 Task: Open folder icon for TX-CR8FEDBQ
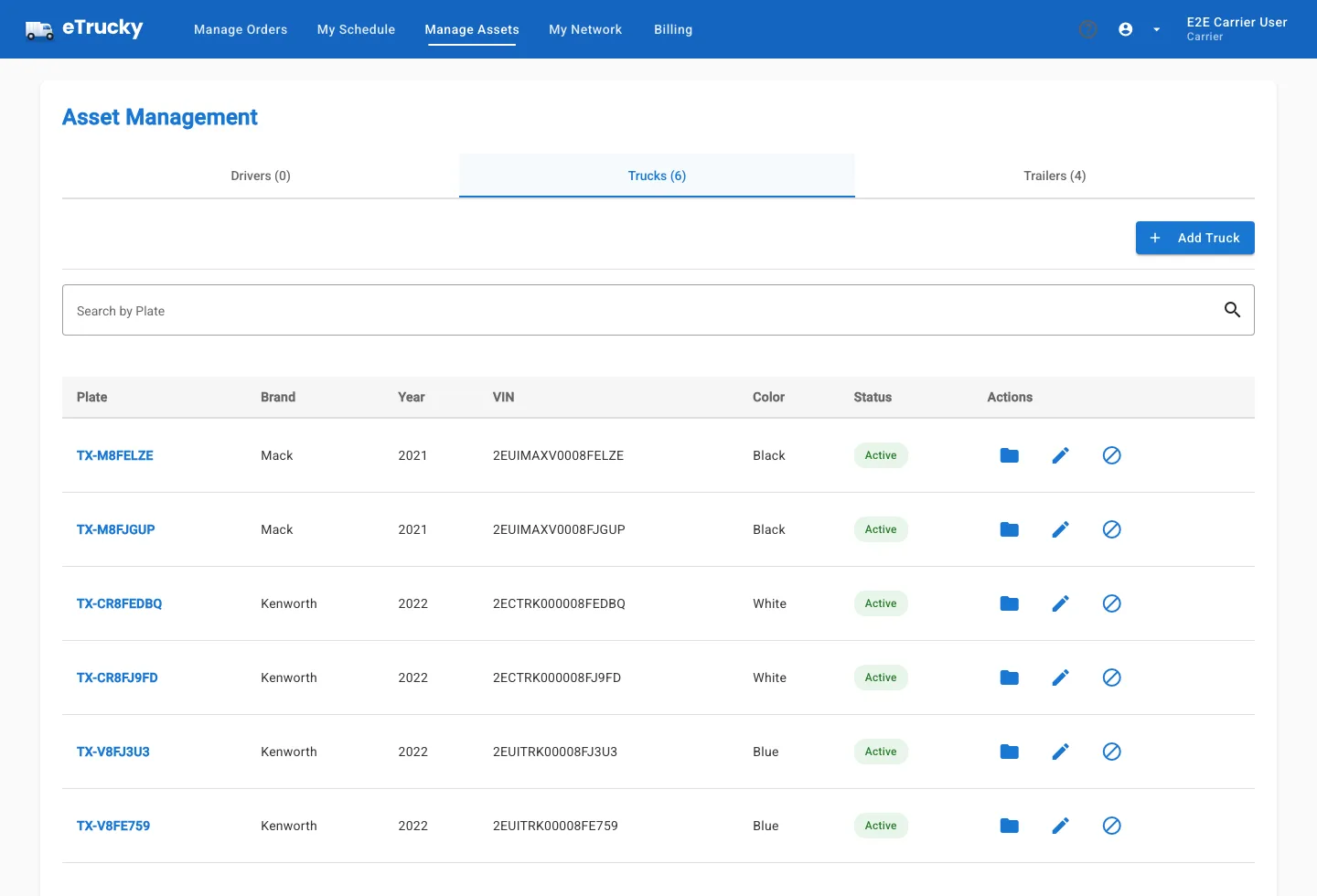click(x=1010, y=603)
